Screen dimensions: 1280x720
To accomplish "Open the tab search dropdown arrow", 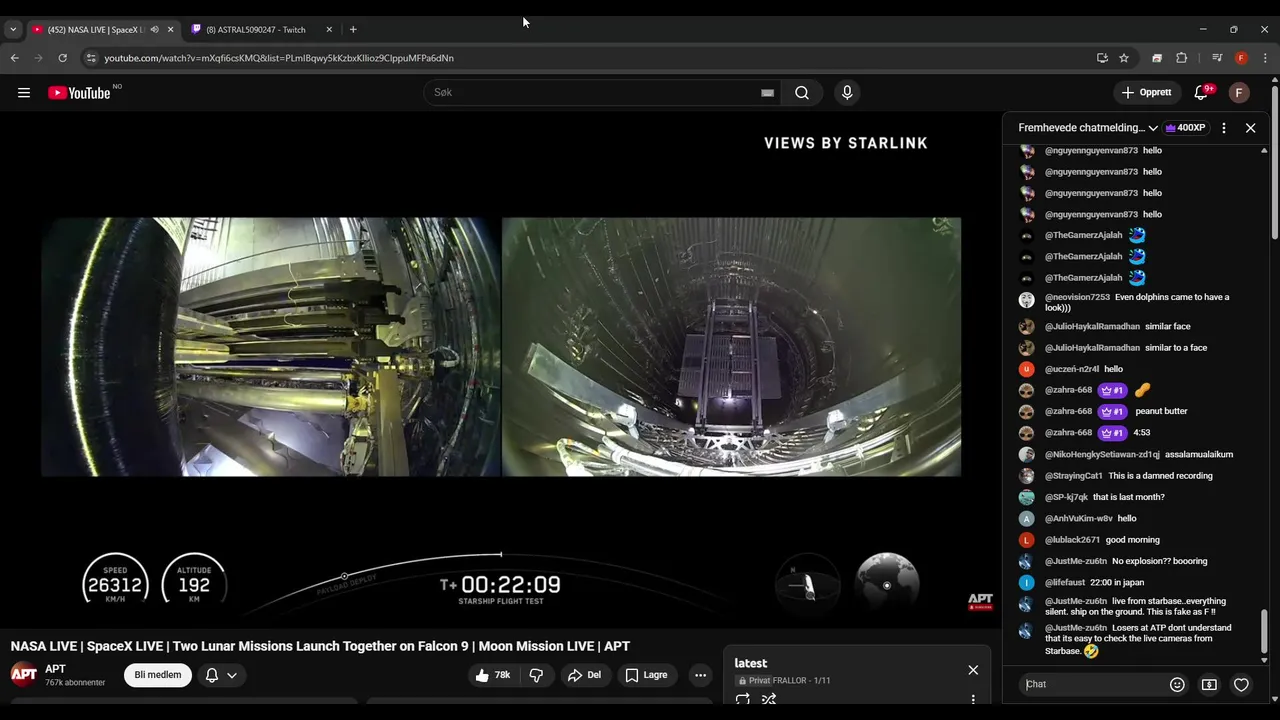I will pos(13,30).
